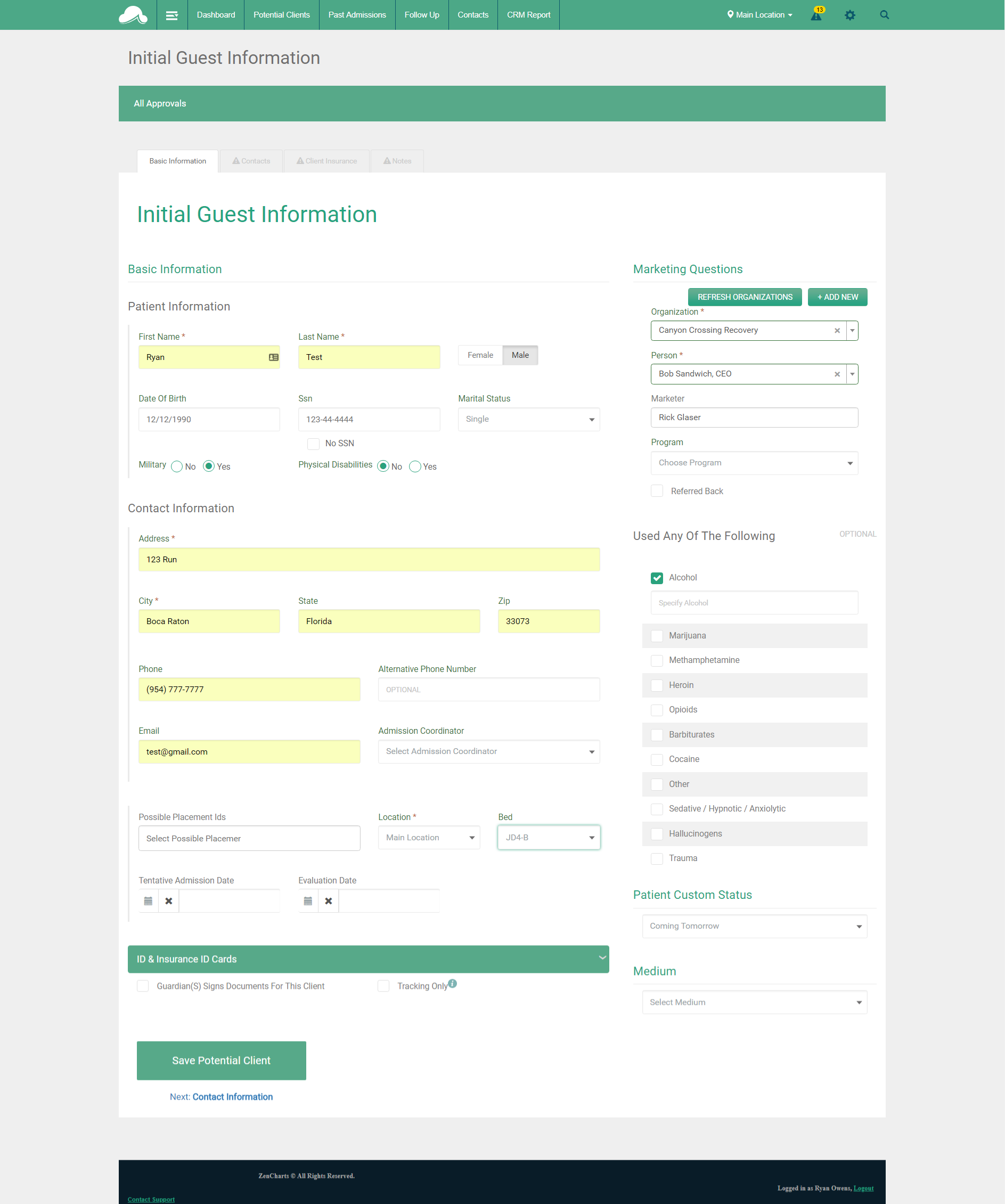The height and width of the screenshot is (1204, 1005).
Task: Select the Male gender button
Action: pyautogui.click(x=520, y=356)
